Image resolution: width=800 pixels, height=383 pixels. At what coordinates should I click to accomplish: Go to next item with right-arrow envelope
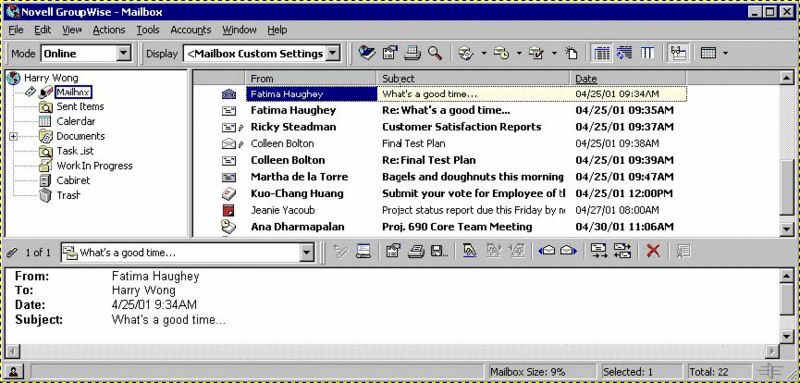click(568, 250)
